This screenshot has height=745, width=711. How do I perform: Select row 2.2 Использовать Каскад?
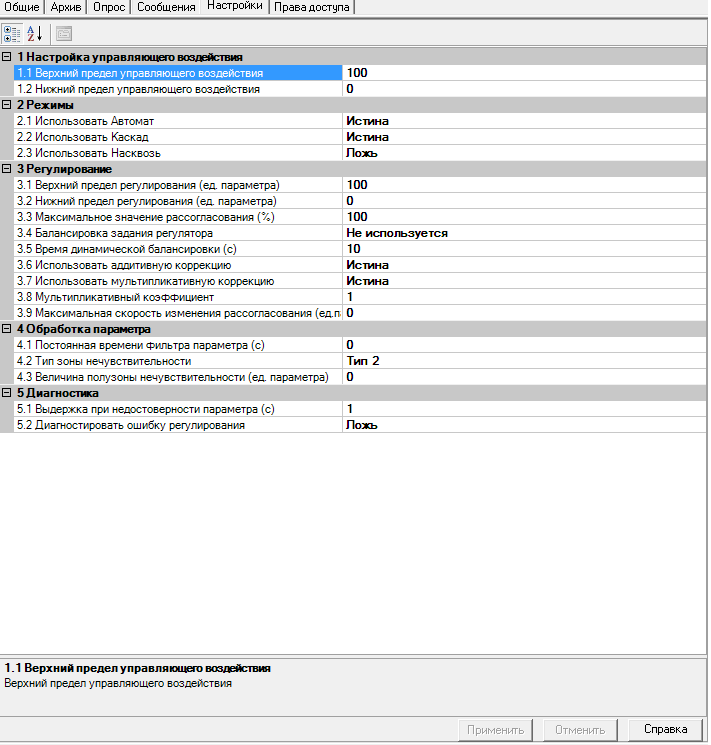(178, 137)
